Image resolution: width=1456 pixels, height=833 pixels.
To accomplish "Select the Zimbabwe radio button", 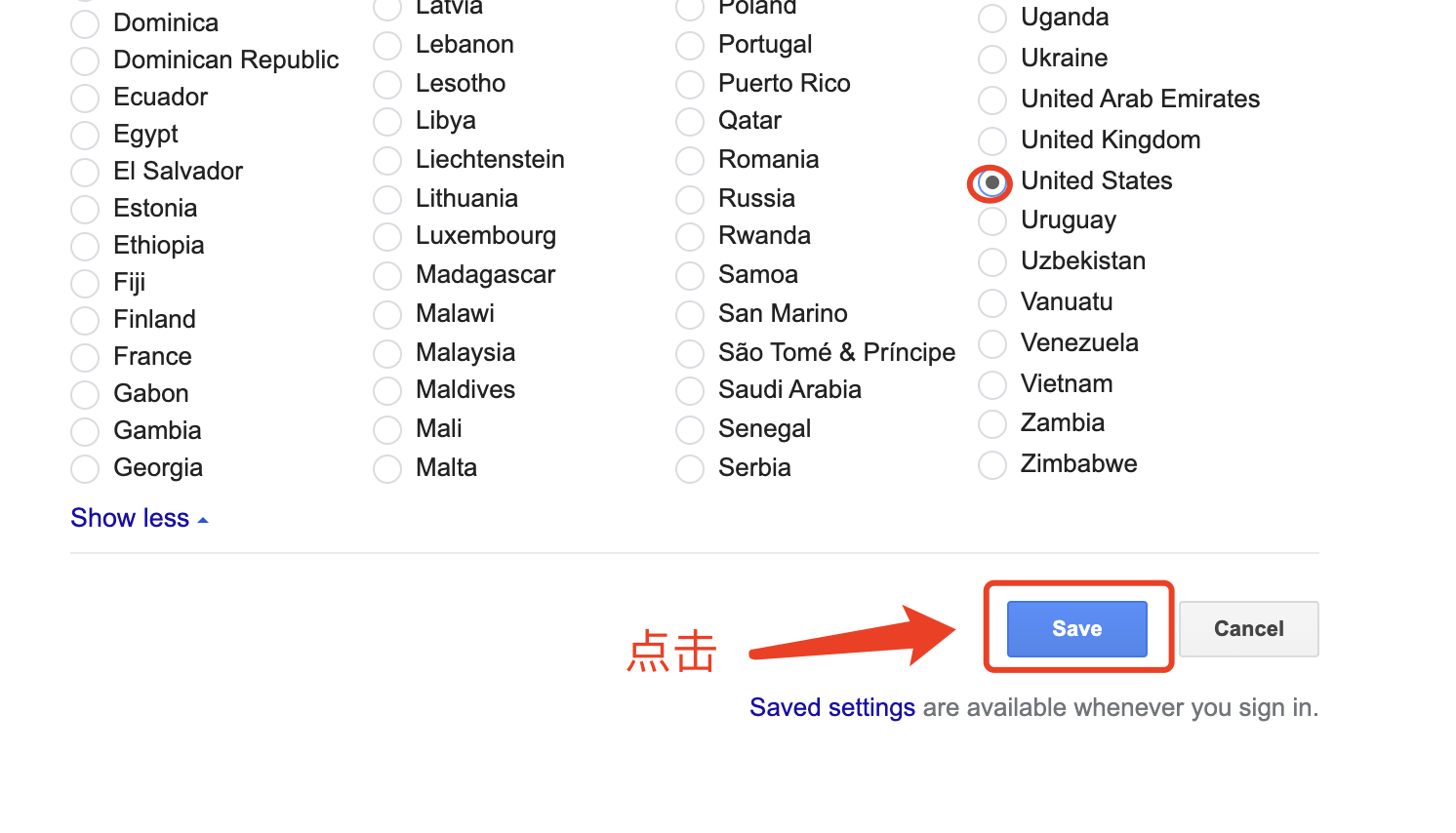I will tap(991, 464).
